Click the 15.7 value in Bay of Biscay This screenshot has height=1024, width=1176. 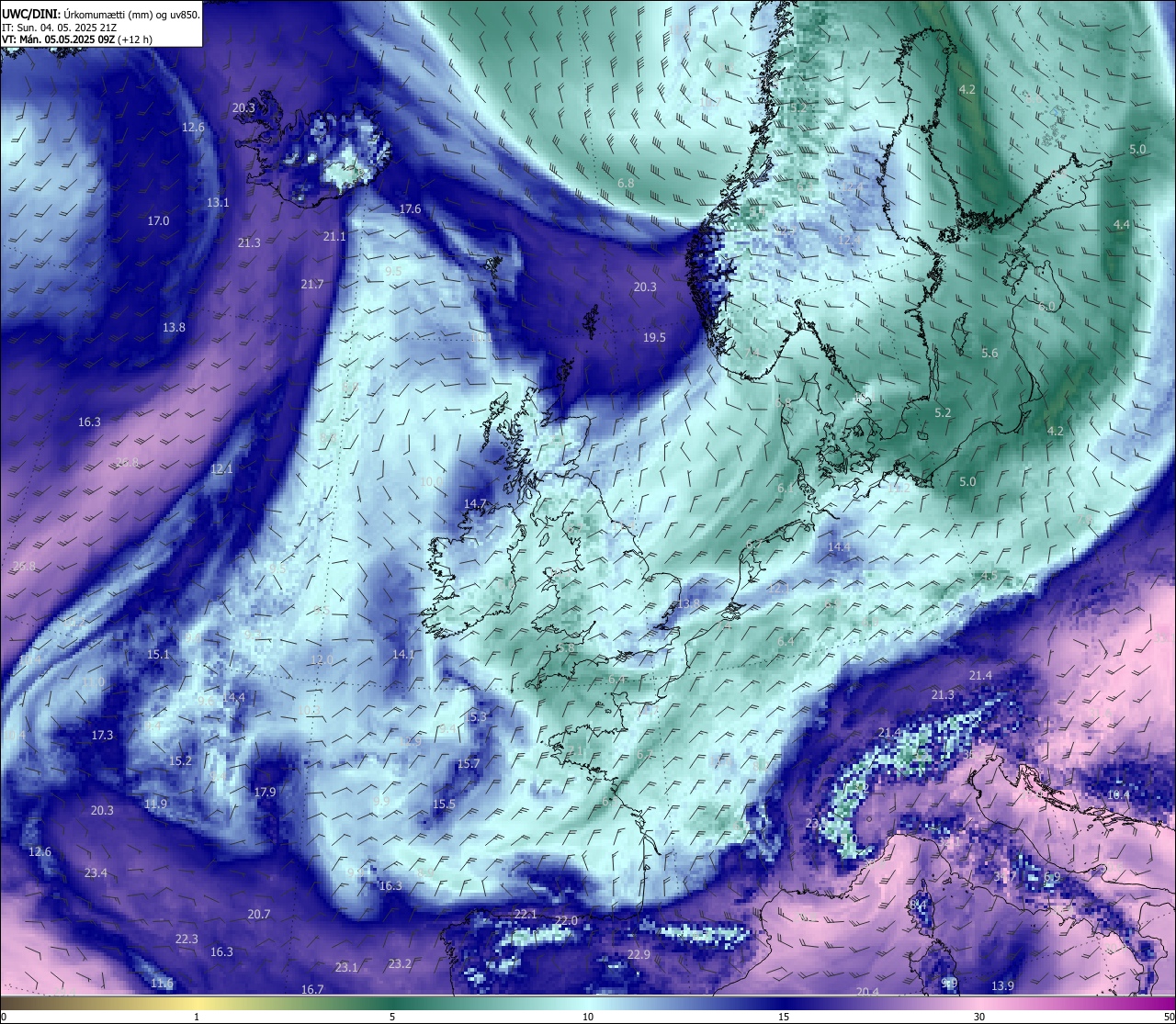[x=469, y=764]
